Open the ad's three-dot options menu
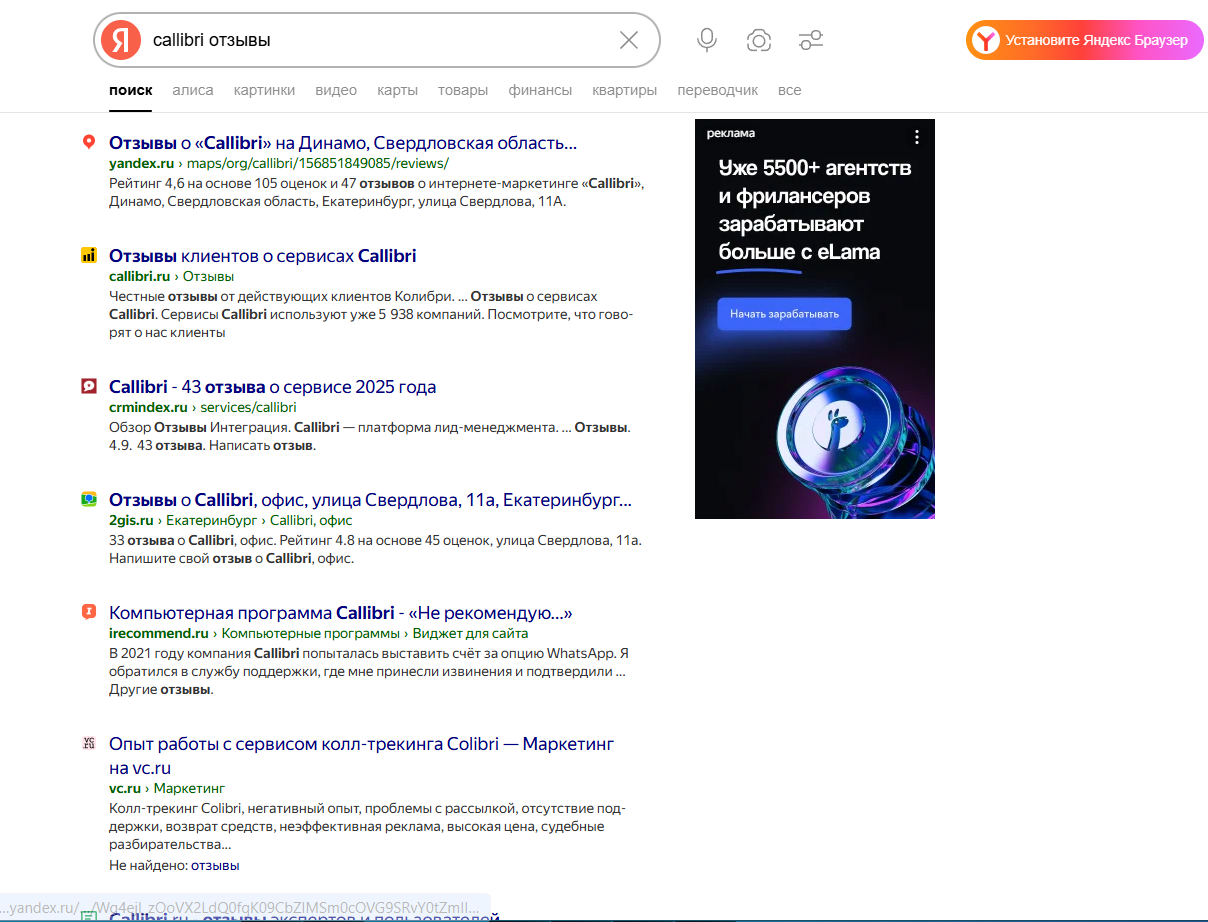Screen dimensions: 1208x922 point(916,137)
